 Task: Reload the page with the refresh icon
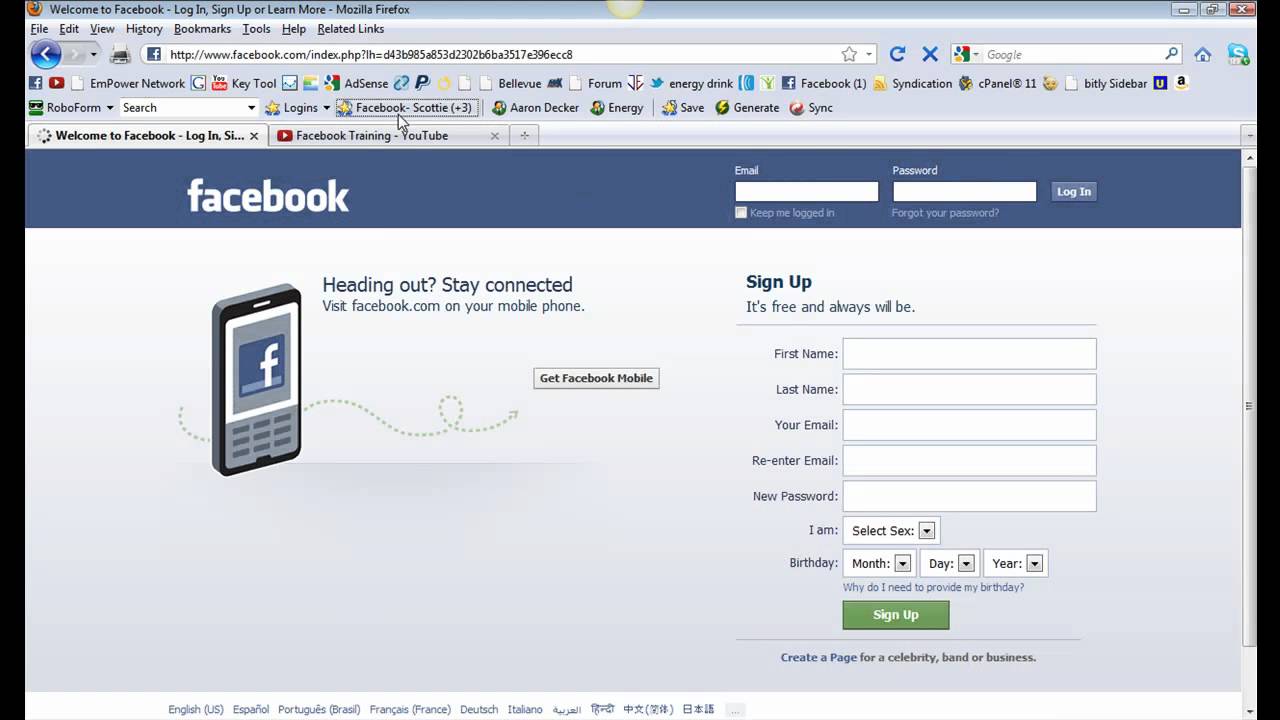tap(897, 54)
